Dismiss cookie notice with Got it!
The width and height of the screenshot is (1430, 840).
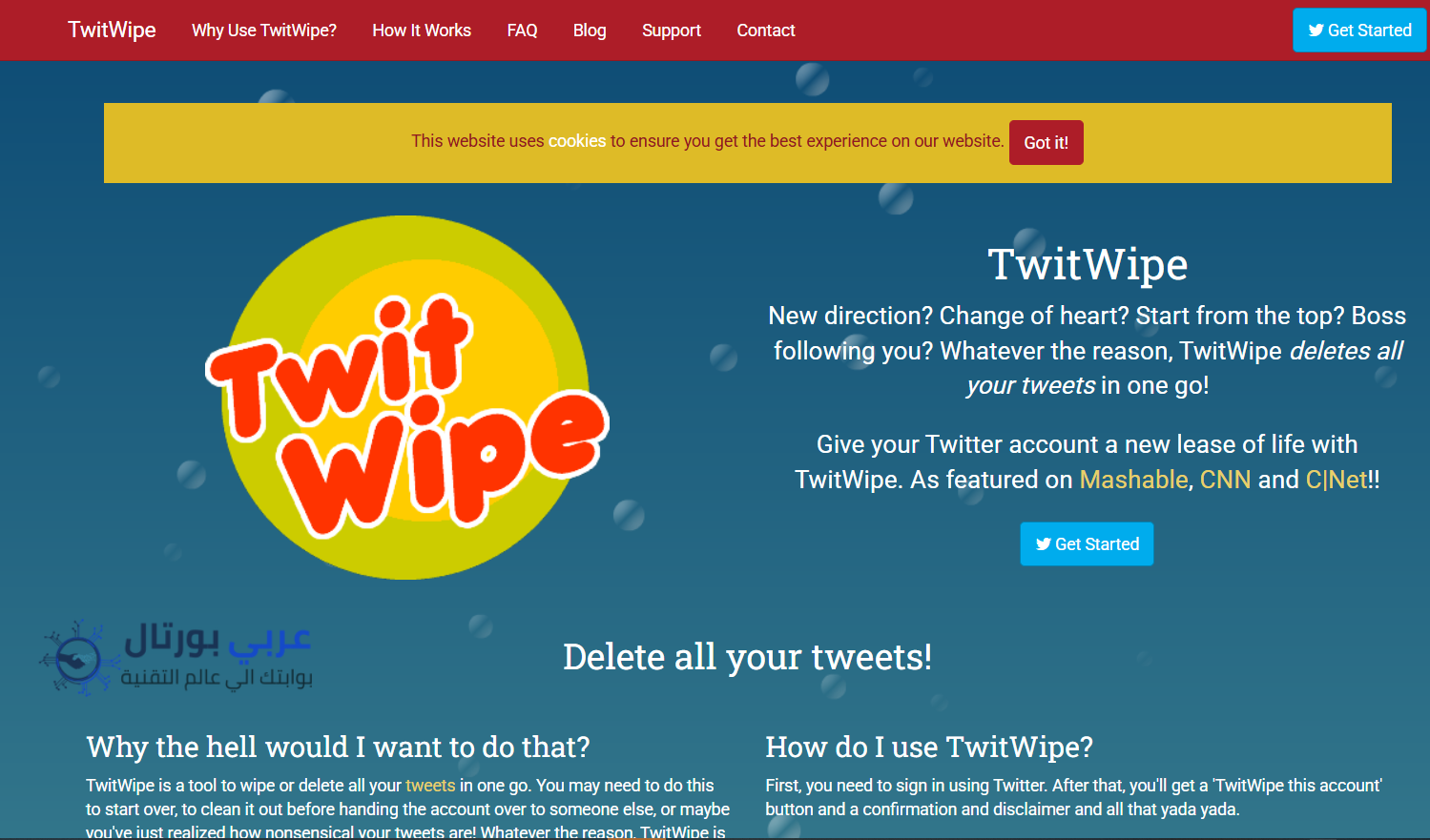coord(1047,142)
